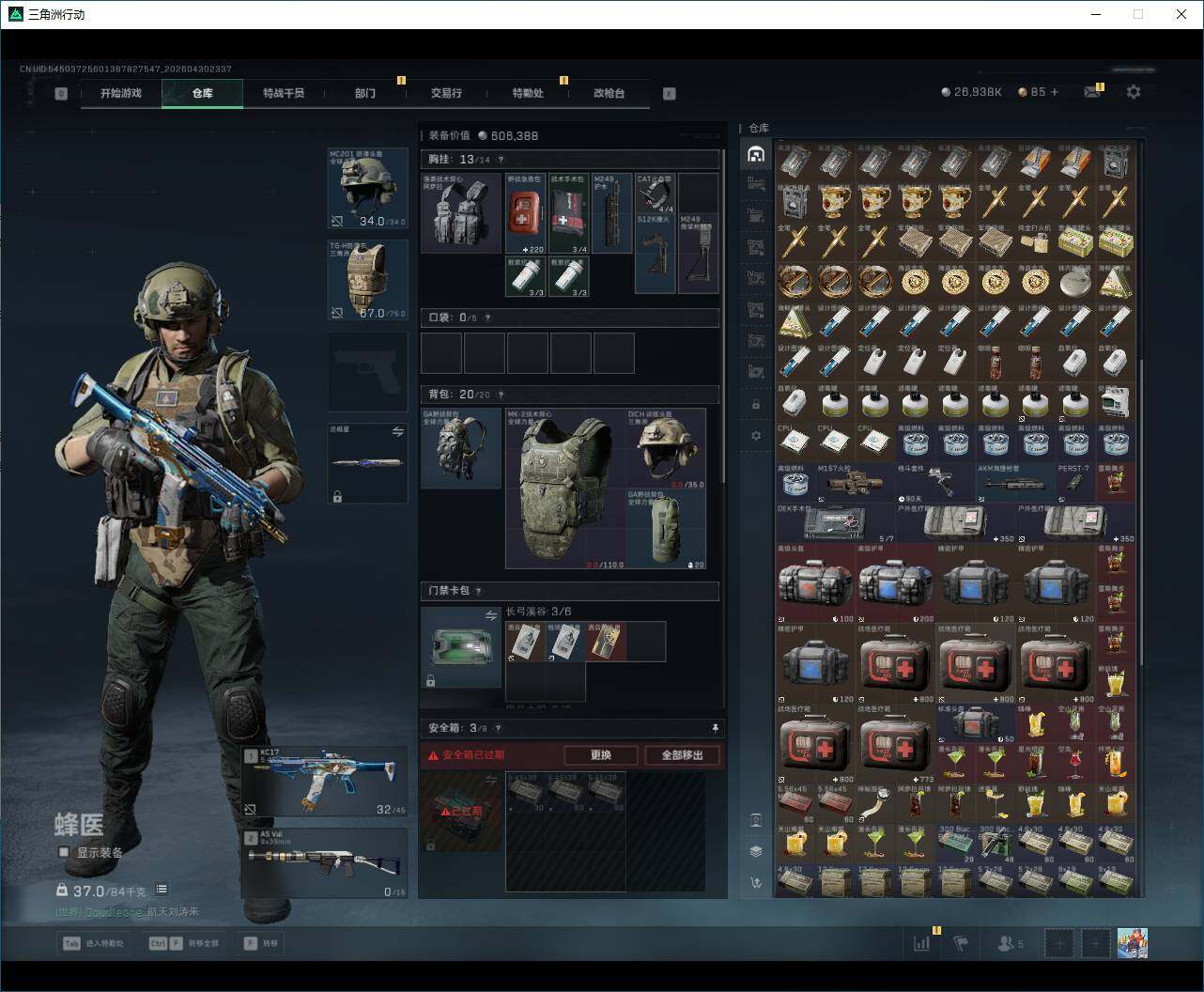Click the E next-tab key icon
This screenshot has width=1204, height=992.
pyautogui.click(x=670, y=94)
